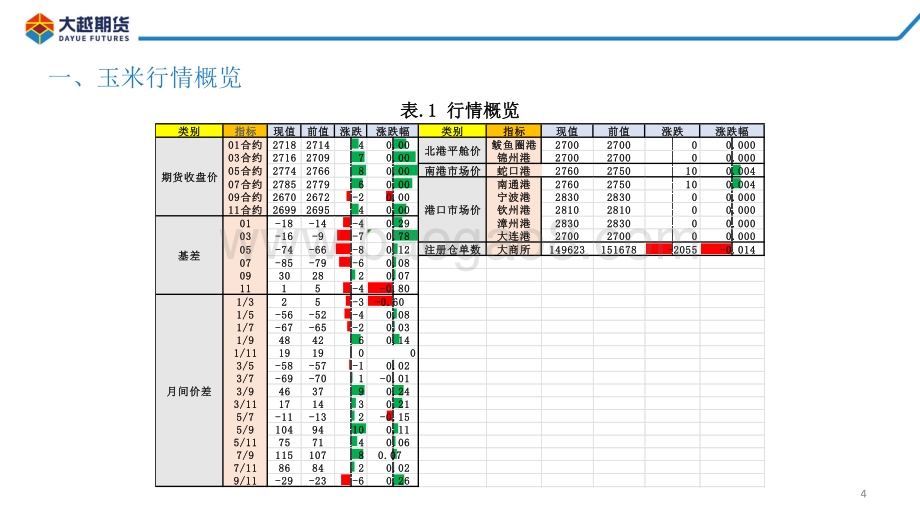920x518 pixels.
Task: Click the '南通港' port cell
Action: click(x=514, y=184)
